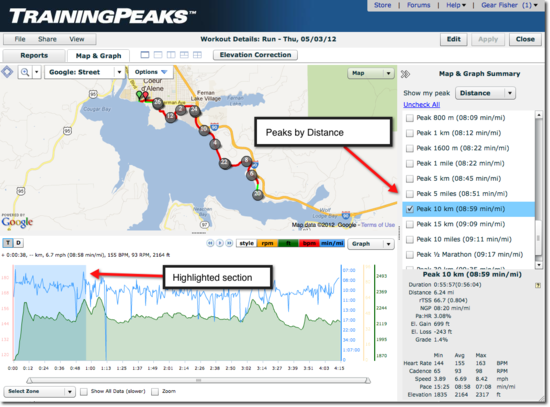Click the magnifier zoom tool icon

pos(25,72)
